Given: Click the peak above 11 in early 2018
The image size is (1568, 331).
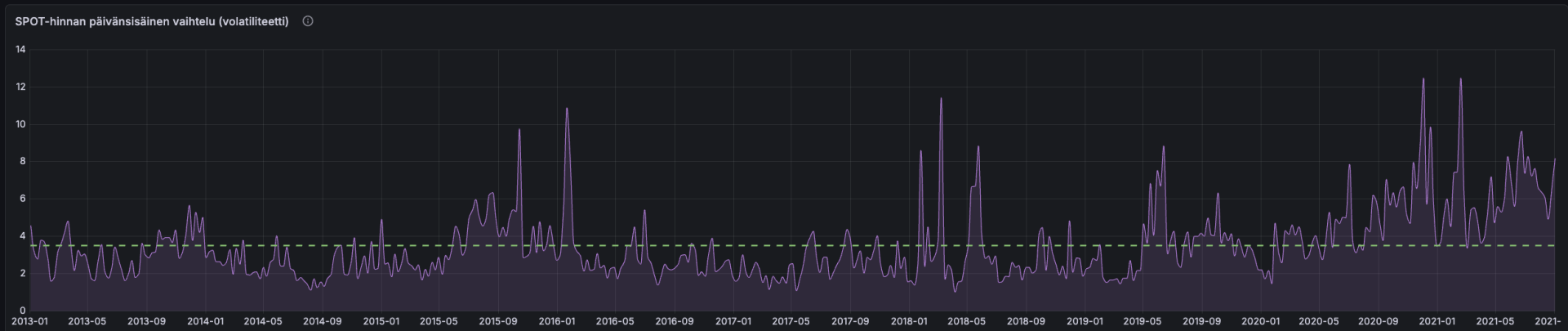Looking at the screenshot, I should coord(941,99).
